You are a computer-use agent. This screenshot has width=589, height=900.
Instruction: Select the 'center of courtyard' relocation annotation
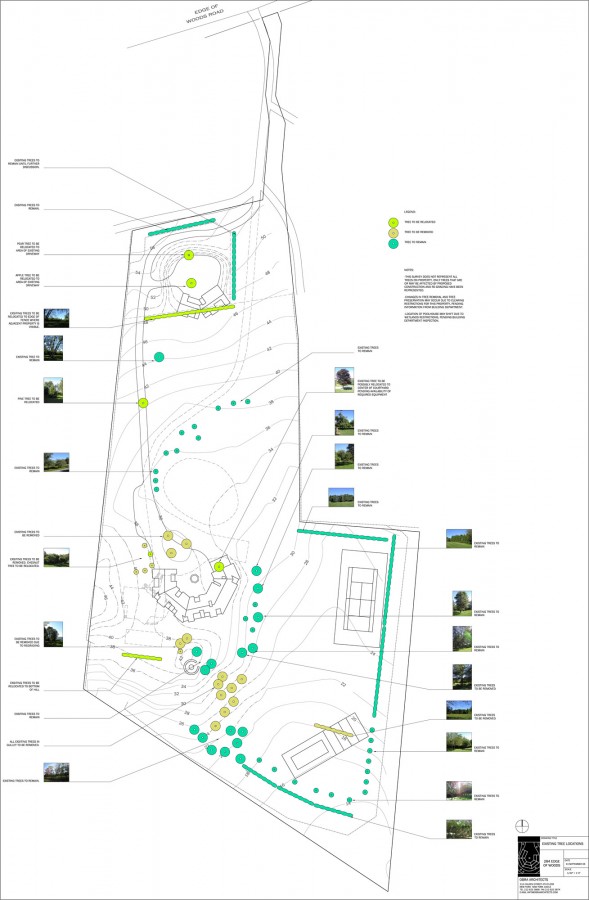tap(374, 389)
